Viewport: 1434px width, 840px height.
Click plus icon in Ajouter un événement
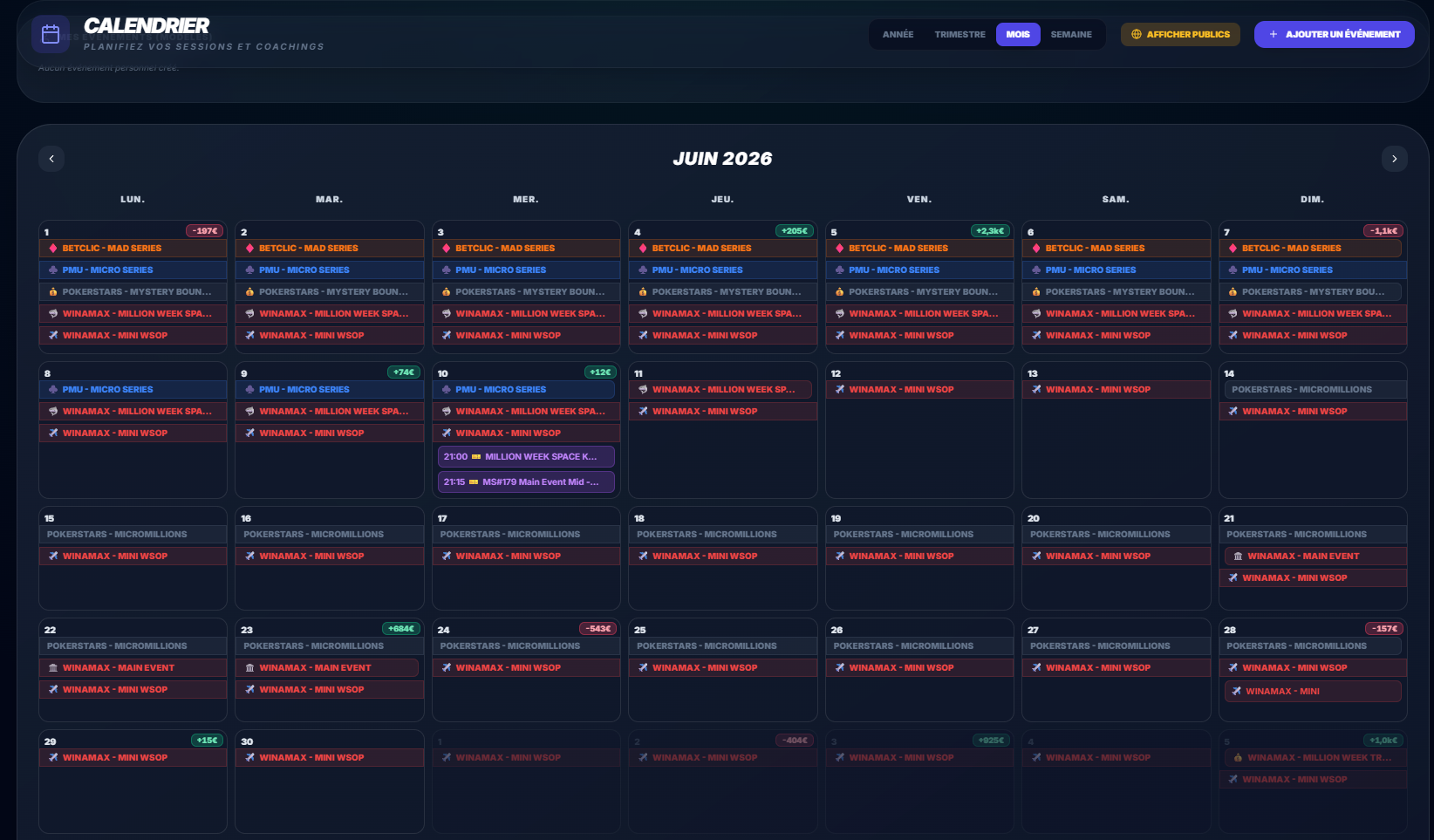[1274, 35]
